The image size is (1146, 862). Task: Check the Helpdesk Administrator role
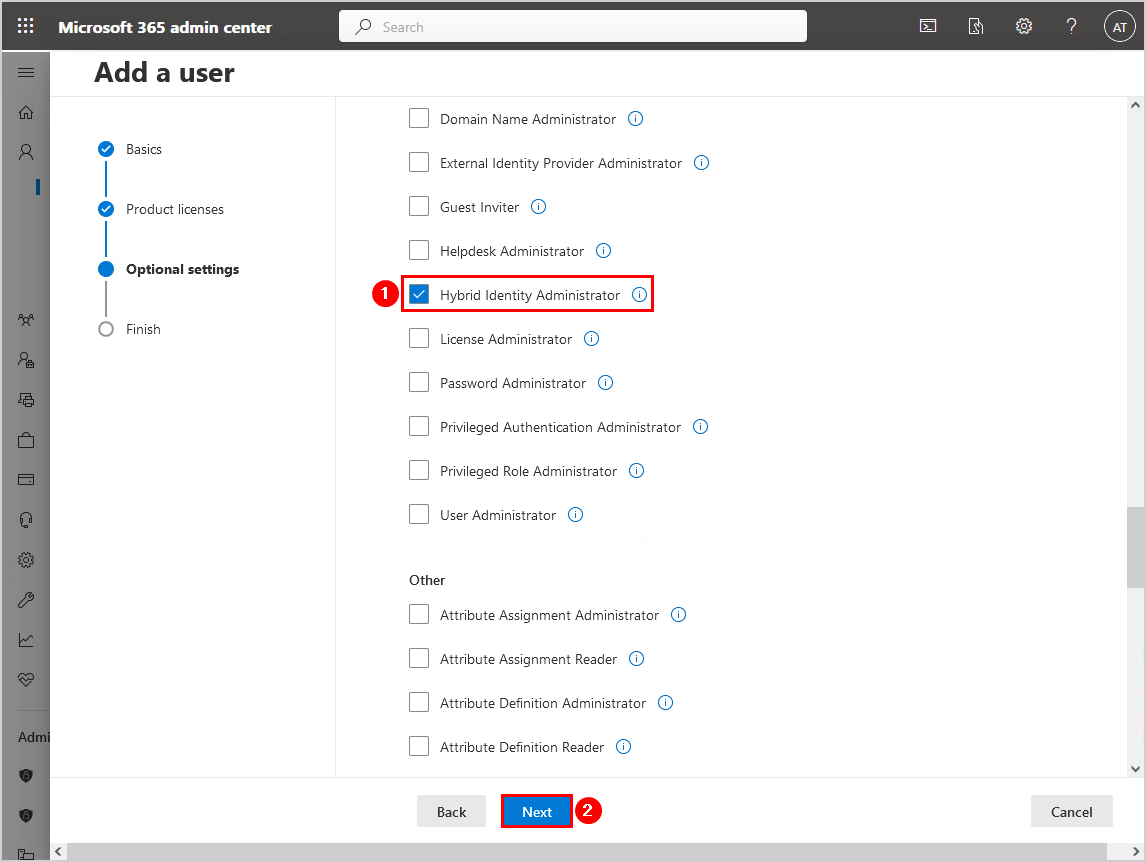pyautogui.click(x=419, y=251)
